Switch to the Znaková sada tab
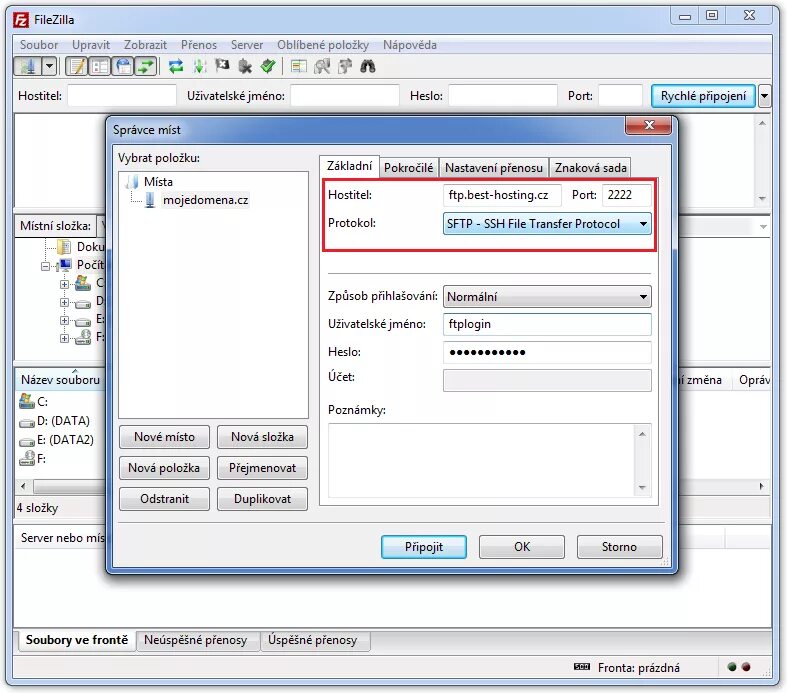The image size is (787, 693). (x=590, y=168)
